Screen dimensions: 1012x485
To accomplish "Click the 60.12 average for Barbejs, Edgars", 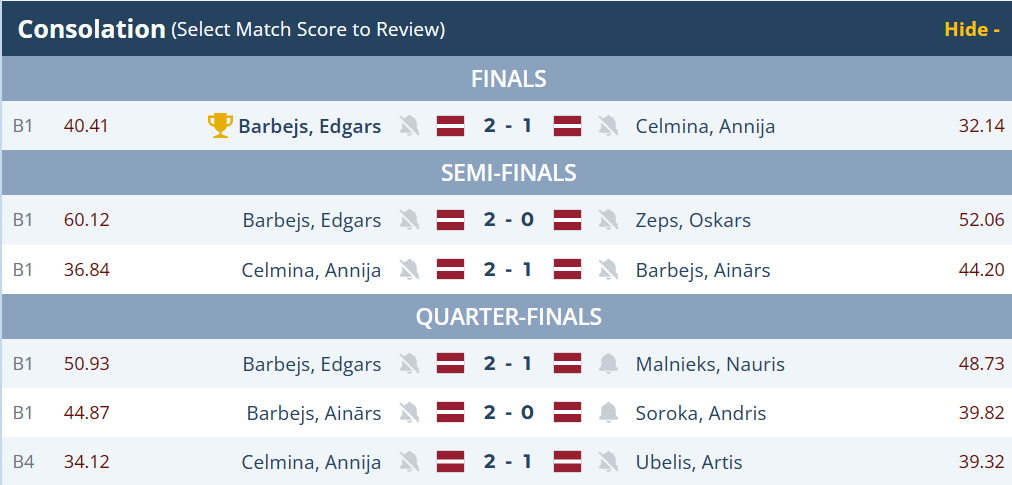I will click(x=86, y=220).
